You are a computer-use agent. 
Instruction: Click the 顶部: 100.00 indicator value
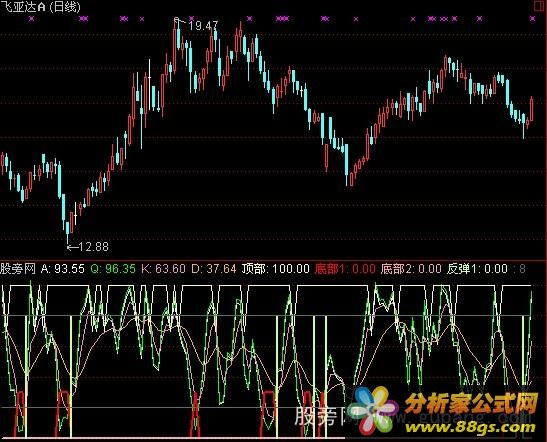[x=276, y=269]
